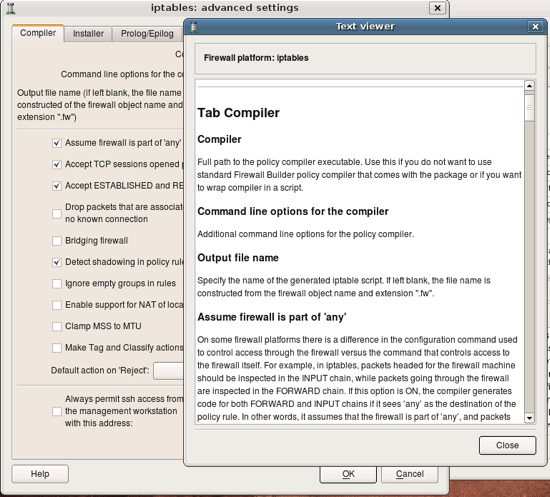The image size is (550, 497).
Task: Enable Drop packets with no known connection
Action: (57, 213)
